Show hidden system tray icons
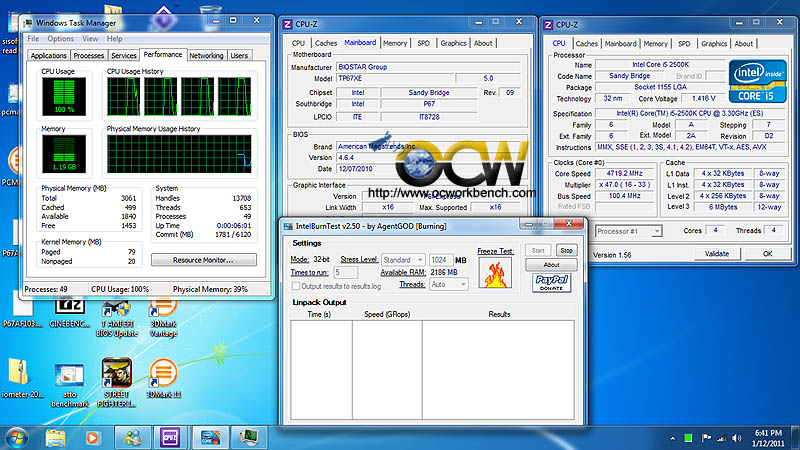 672,438
